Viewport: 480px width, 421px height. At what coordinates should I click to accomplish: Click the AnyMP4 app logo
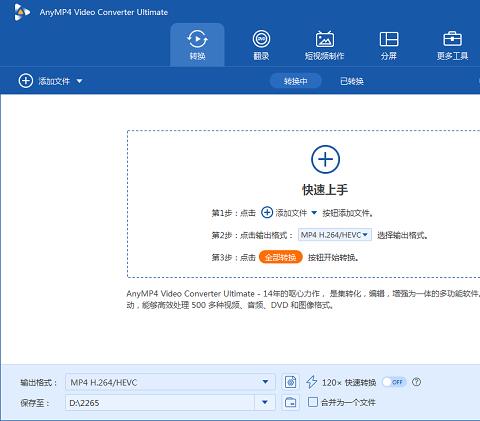pyautogui.click(x=22, y=12)
